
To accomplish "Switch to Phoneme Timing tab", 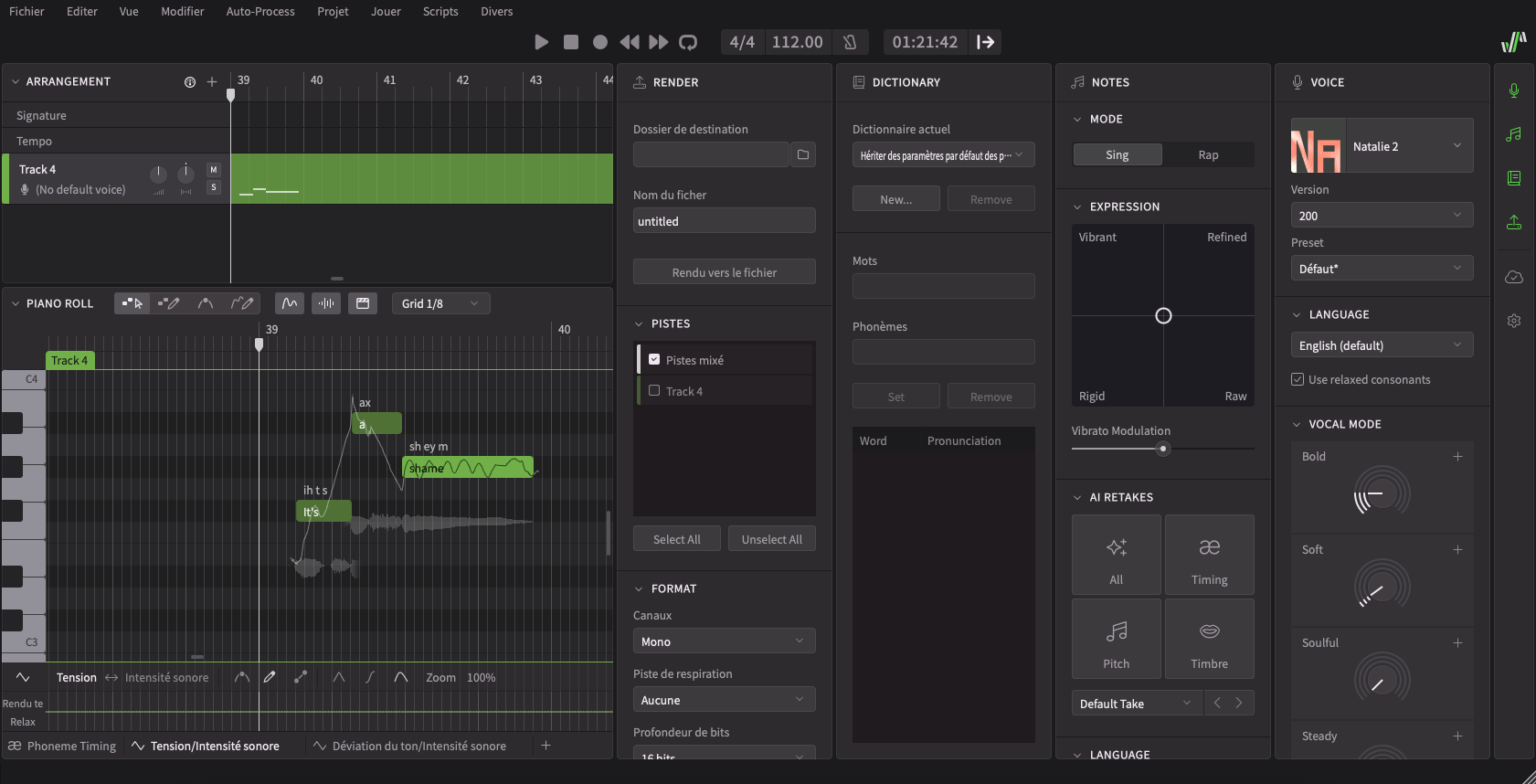I will [62, 746].
